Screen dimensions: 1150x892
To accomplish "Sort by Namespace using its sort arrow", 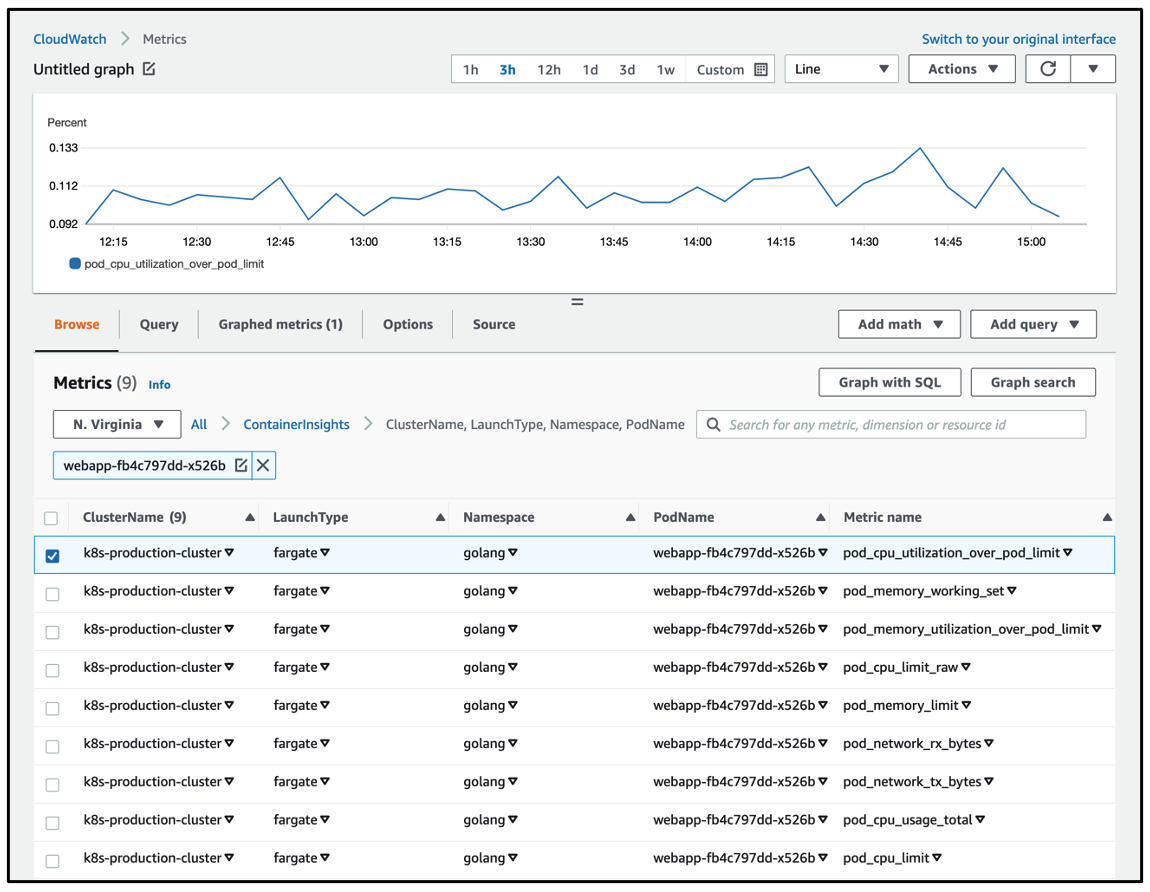I will pos(629,517).
